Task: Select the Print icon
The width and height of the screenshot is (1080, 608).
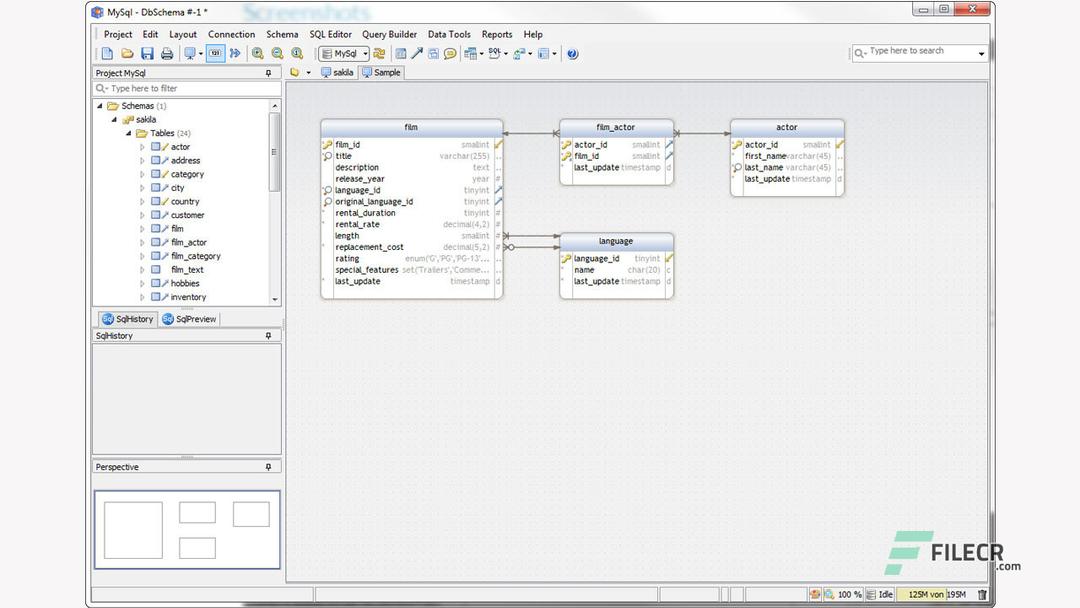Action: coord(166,54)
